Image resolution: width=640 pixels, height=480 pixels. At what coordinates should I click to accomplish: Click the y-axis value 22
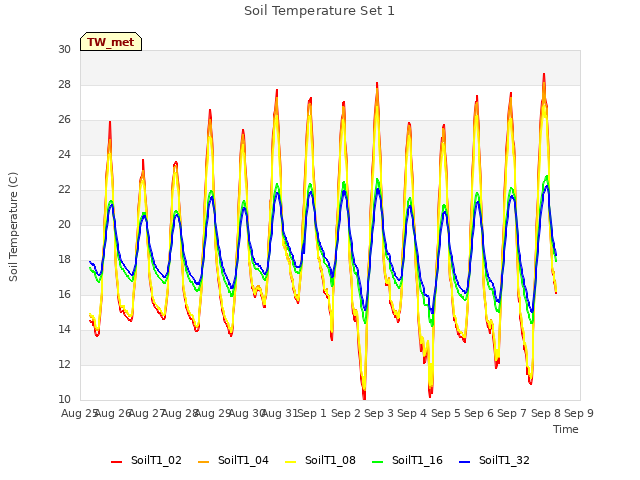click(64, 189)
